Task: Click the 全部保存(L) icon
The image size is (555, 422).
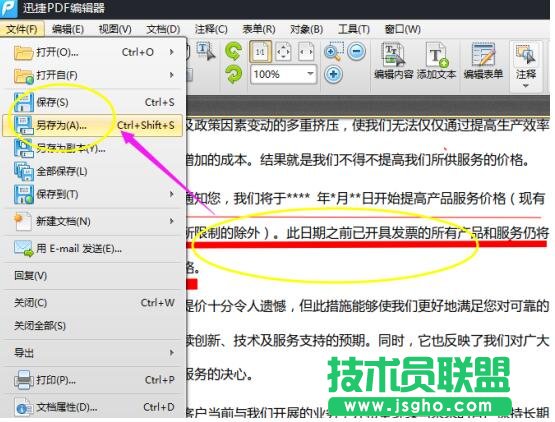Action: (23, 171)
